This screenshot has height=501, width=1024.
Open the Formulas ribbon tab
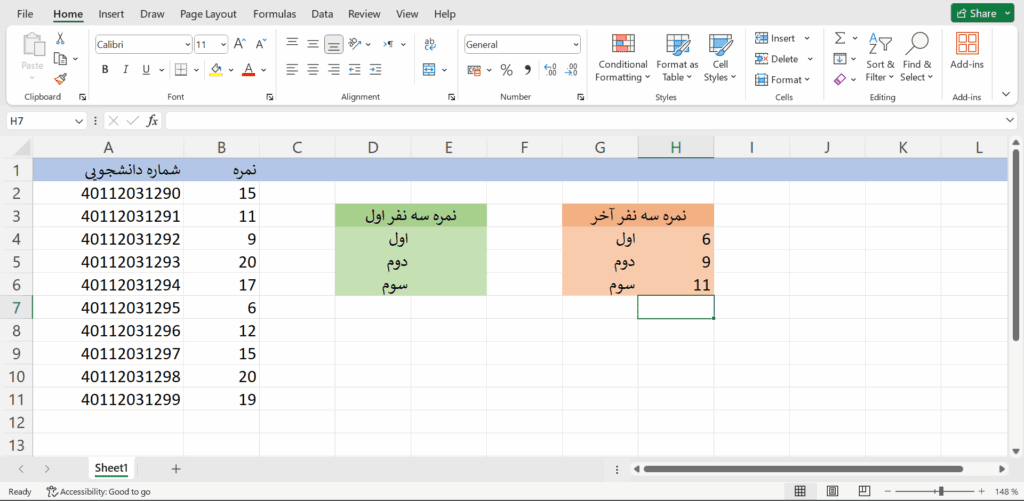pos(274,14)
